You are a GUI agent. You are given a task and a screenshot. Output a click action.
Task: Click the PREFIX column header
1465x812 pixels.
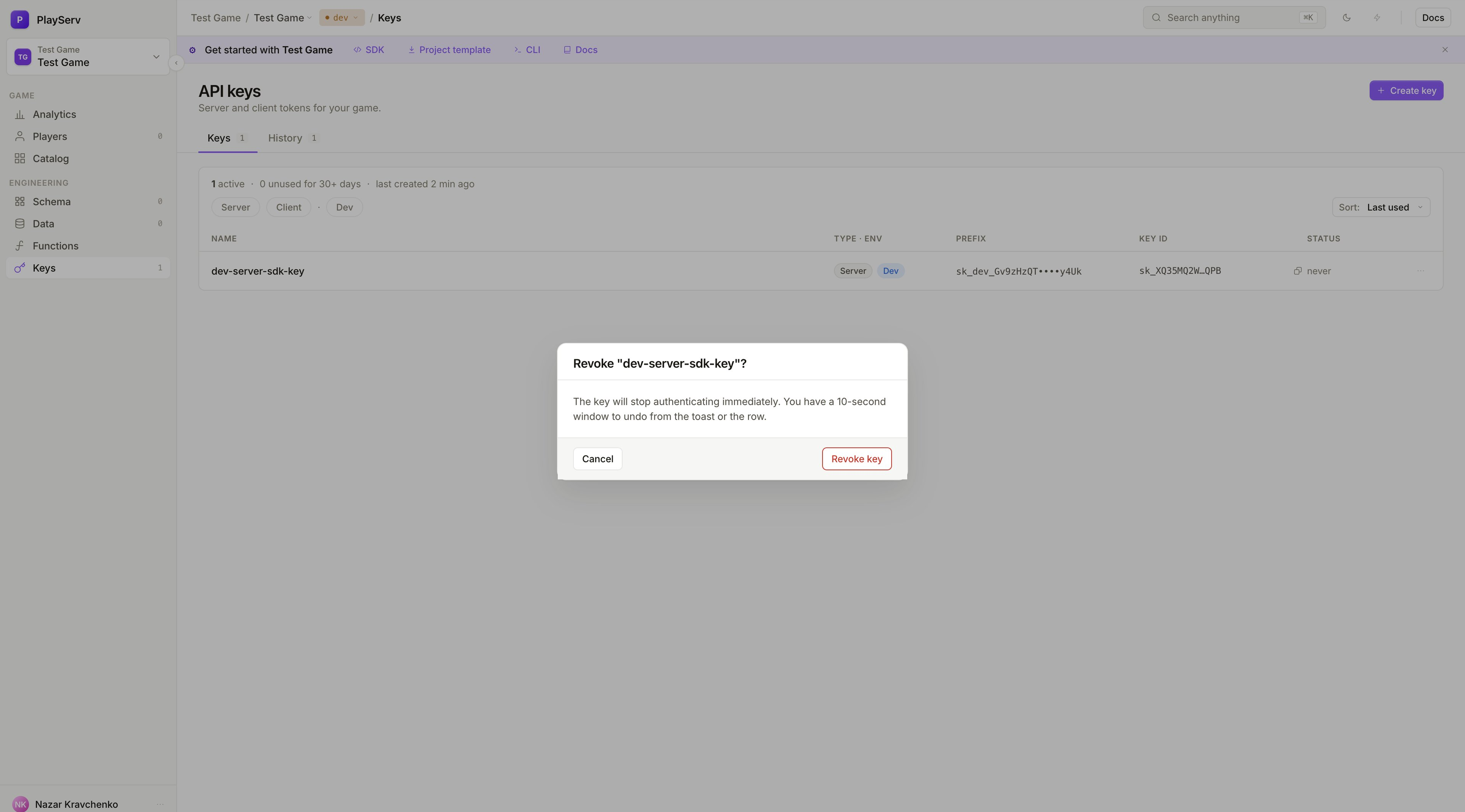[970, 239]
